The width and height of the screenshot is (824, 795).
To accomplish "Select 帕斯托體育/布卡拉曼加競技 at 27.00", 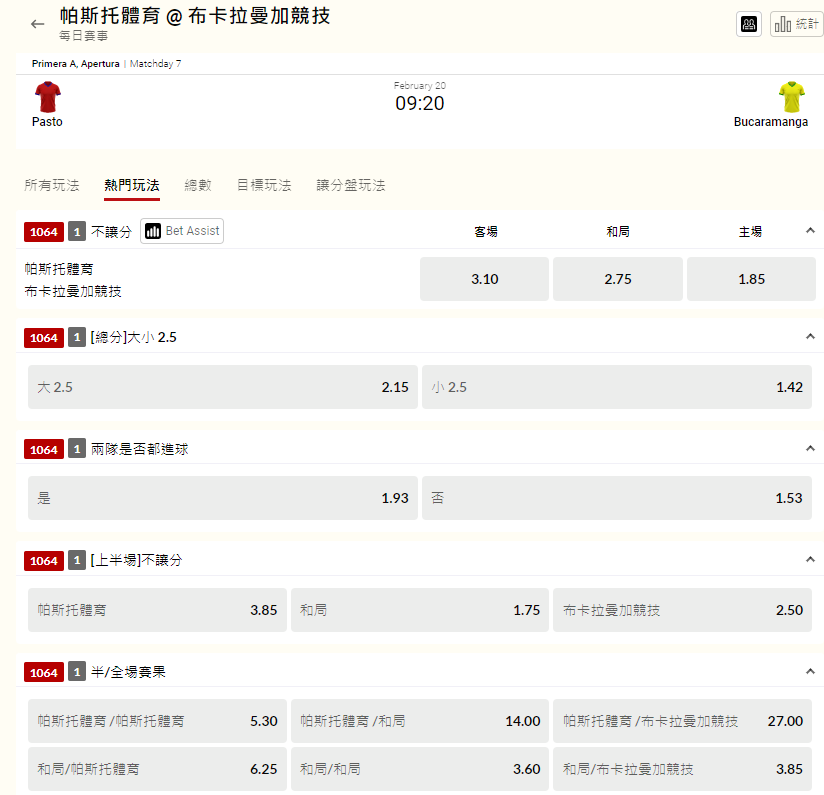I will 682,721.
